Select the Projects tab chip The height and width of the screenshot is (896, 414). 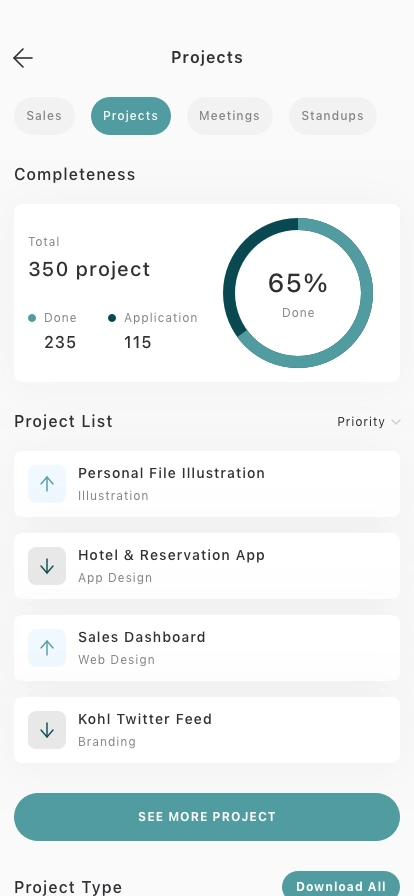[130, 116]
